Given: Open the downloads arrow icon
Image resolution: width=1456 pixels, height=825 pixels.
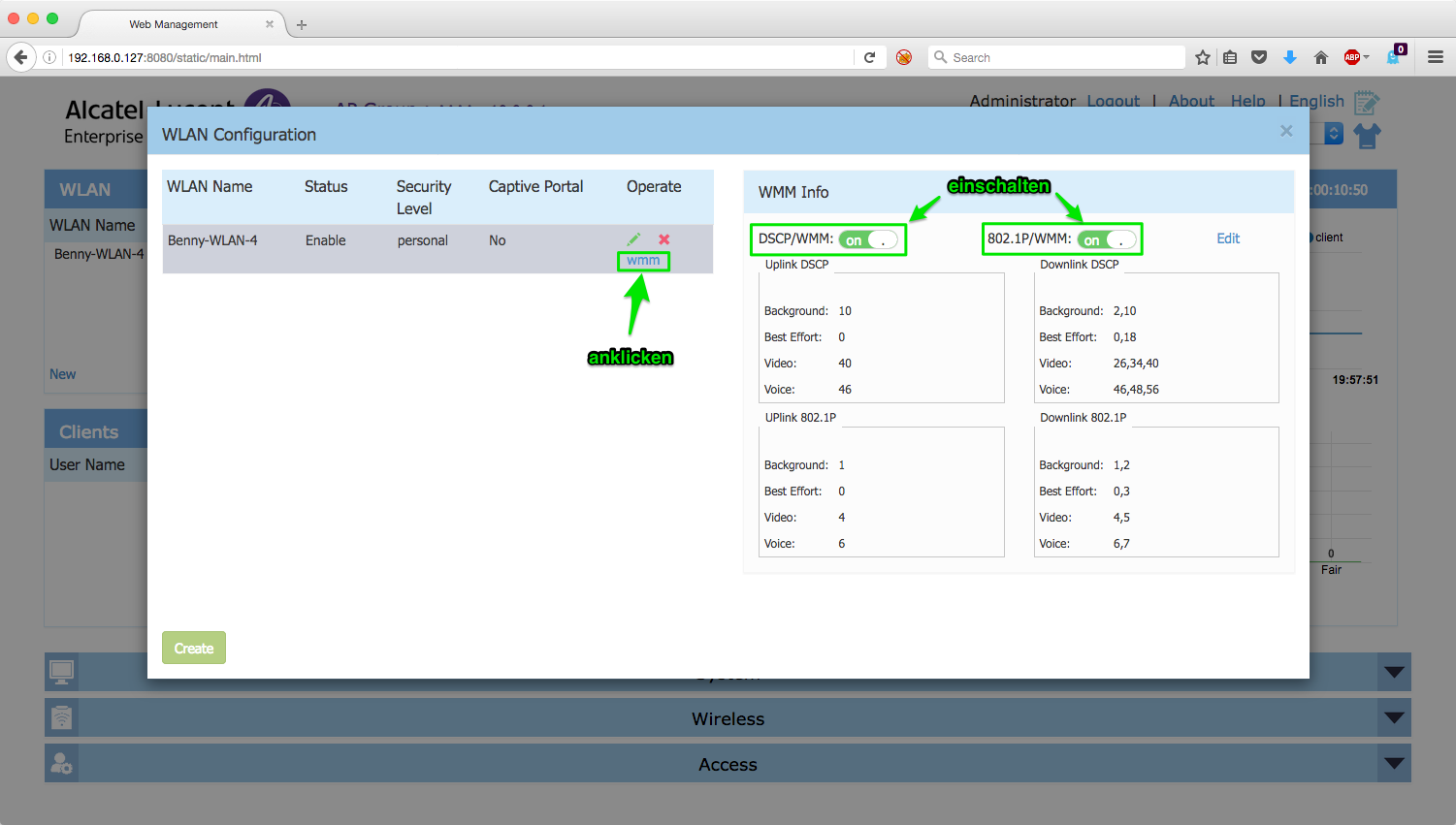Looking at the screenshot, I should 1289,57.
